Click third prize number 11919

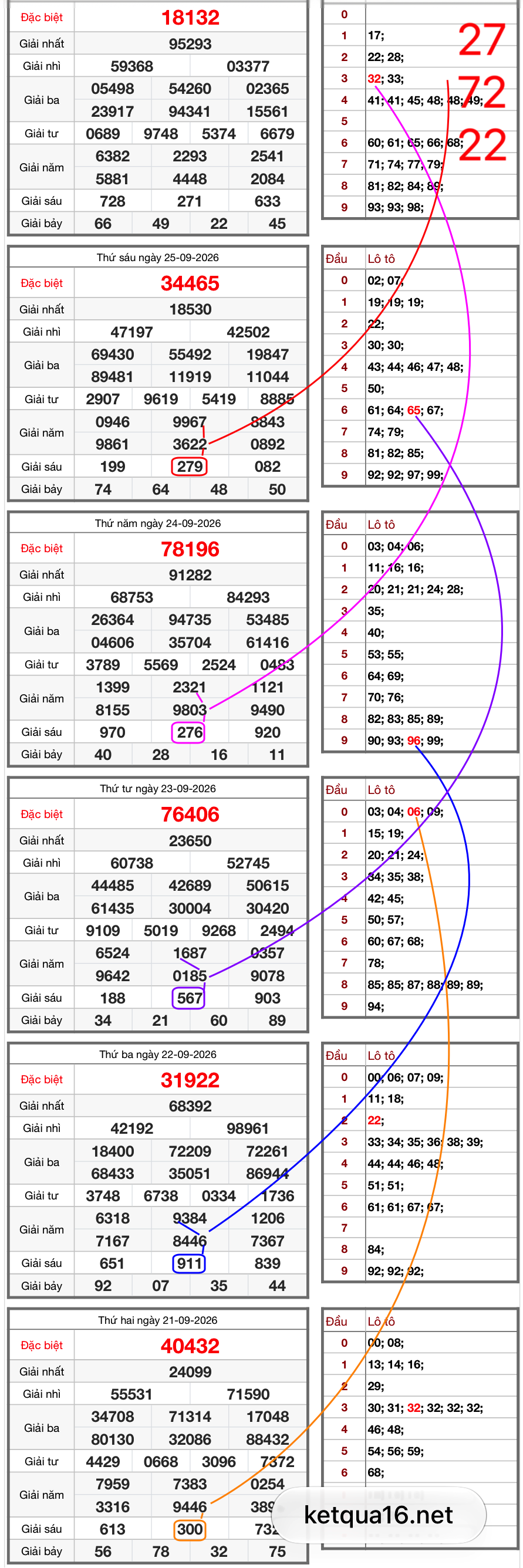pos(190,377)
